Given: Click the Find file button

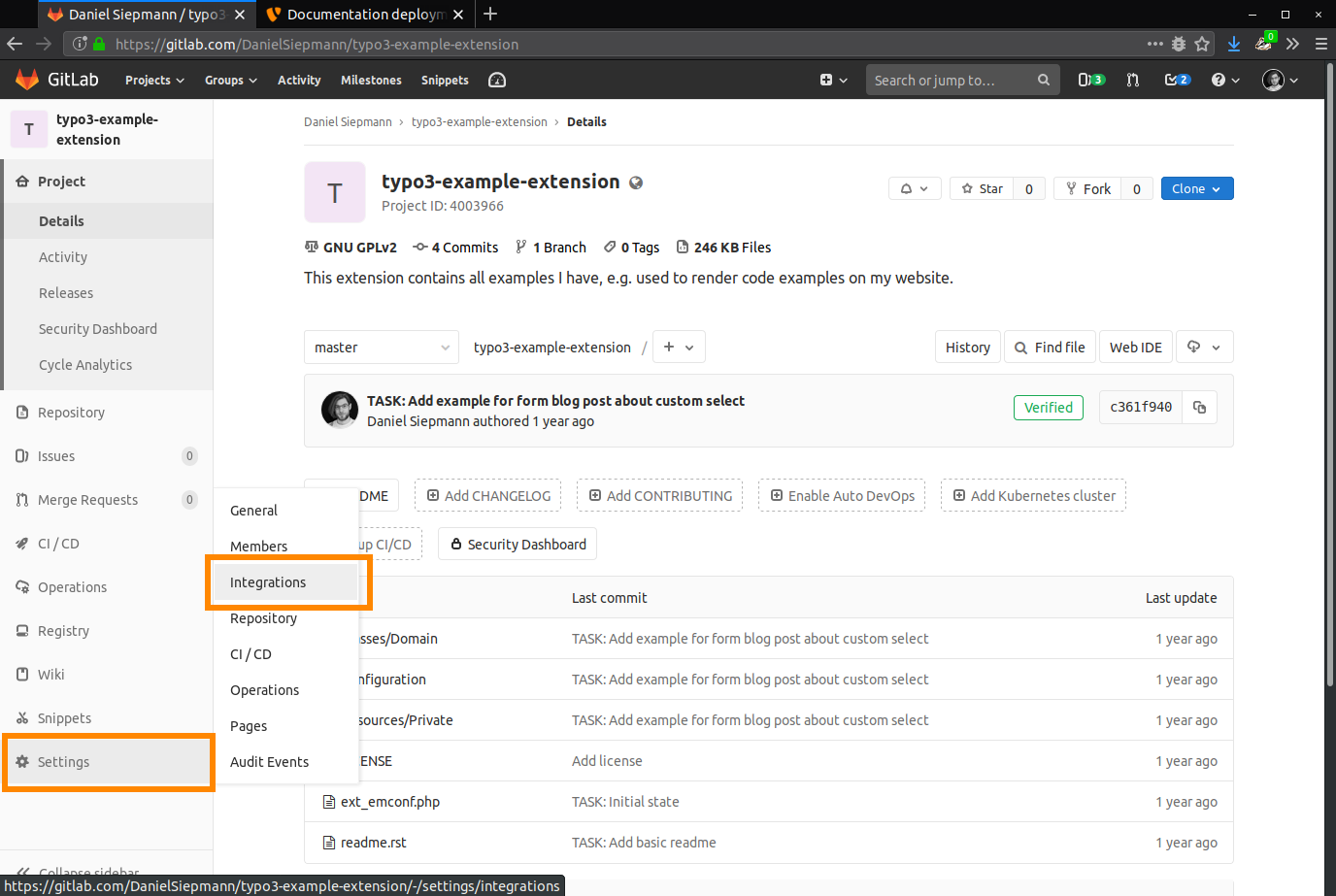Looking at the screenshot, I should (x=1050, y=347).
